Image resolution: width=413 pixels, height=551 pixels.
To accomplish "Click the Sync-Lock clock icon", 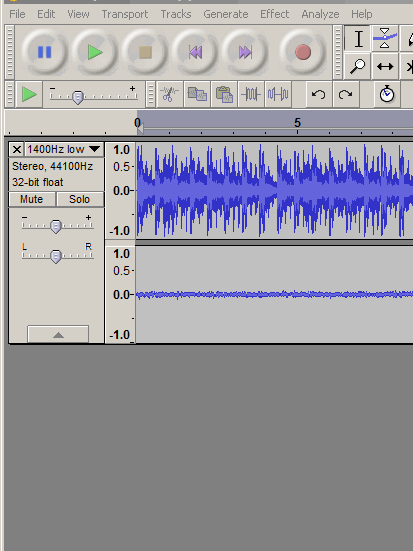I will (387, 94).
